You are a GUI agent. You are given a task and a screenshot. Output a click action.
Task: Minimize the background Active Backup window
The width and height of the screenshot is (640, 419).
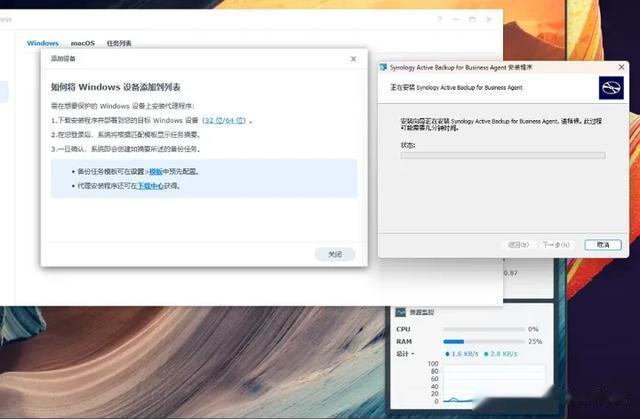[x=456, y=19]
